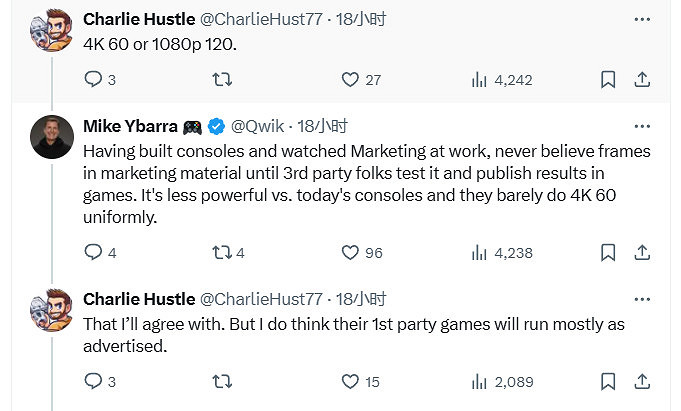View the 4,242 views analytics
The image size is (681, 411).
(x=479, y=80)
